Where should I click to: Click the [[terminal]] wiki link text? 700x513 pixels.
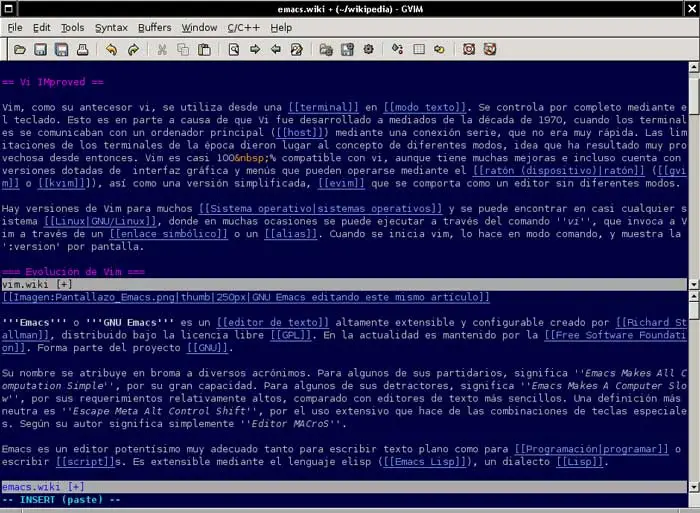pyautogui.click(x=323, y=107)
